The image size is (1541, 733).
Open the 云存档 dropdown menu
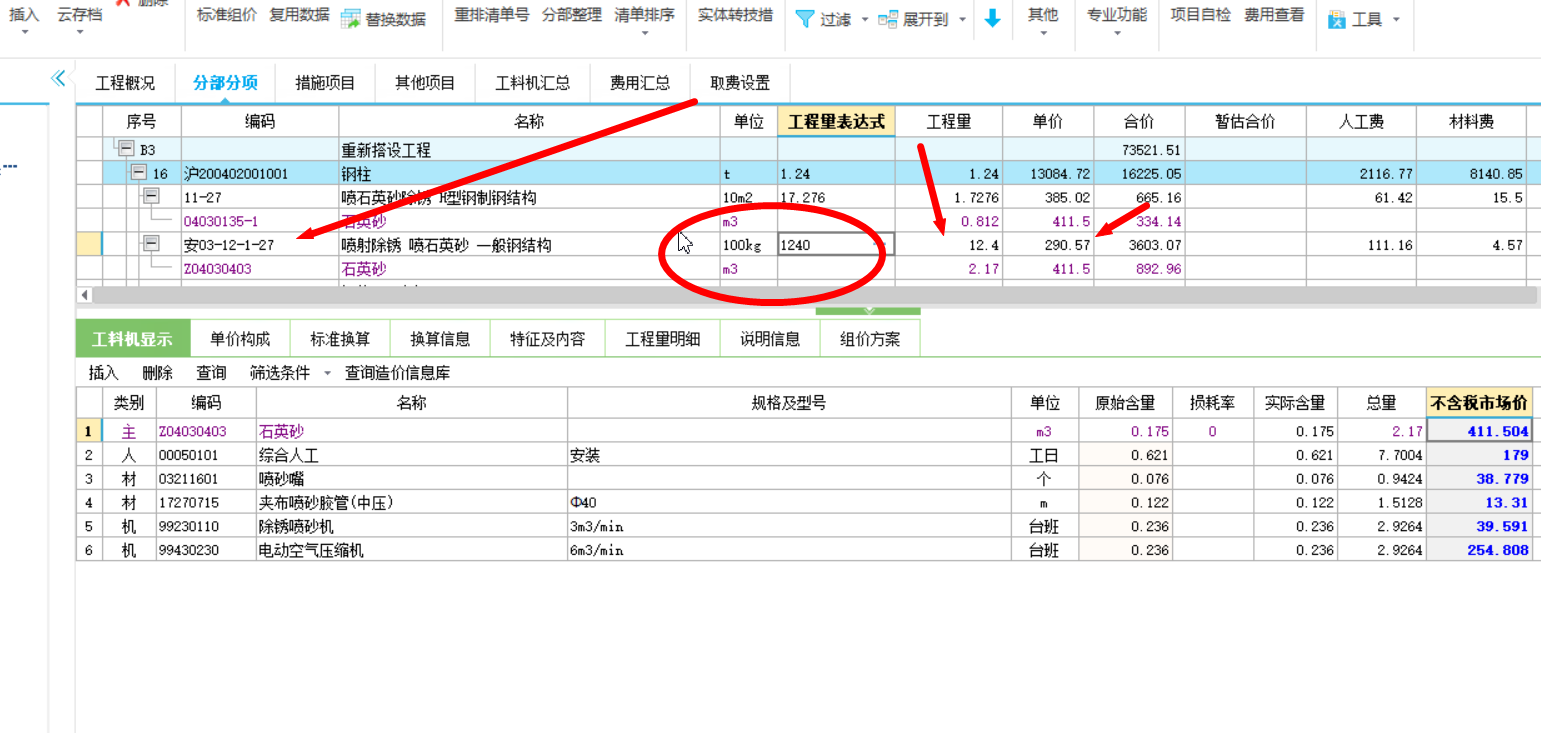tap(80, 33)
